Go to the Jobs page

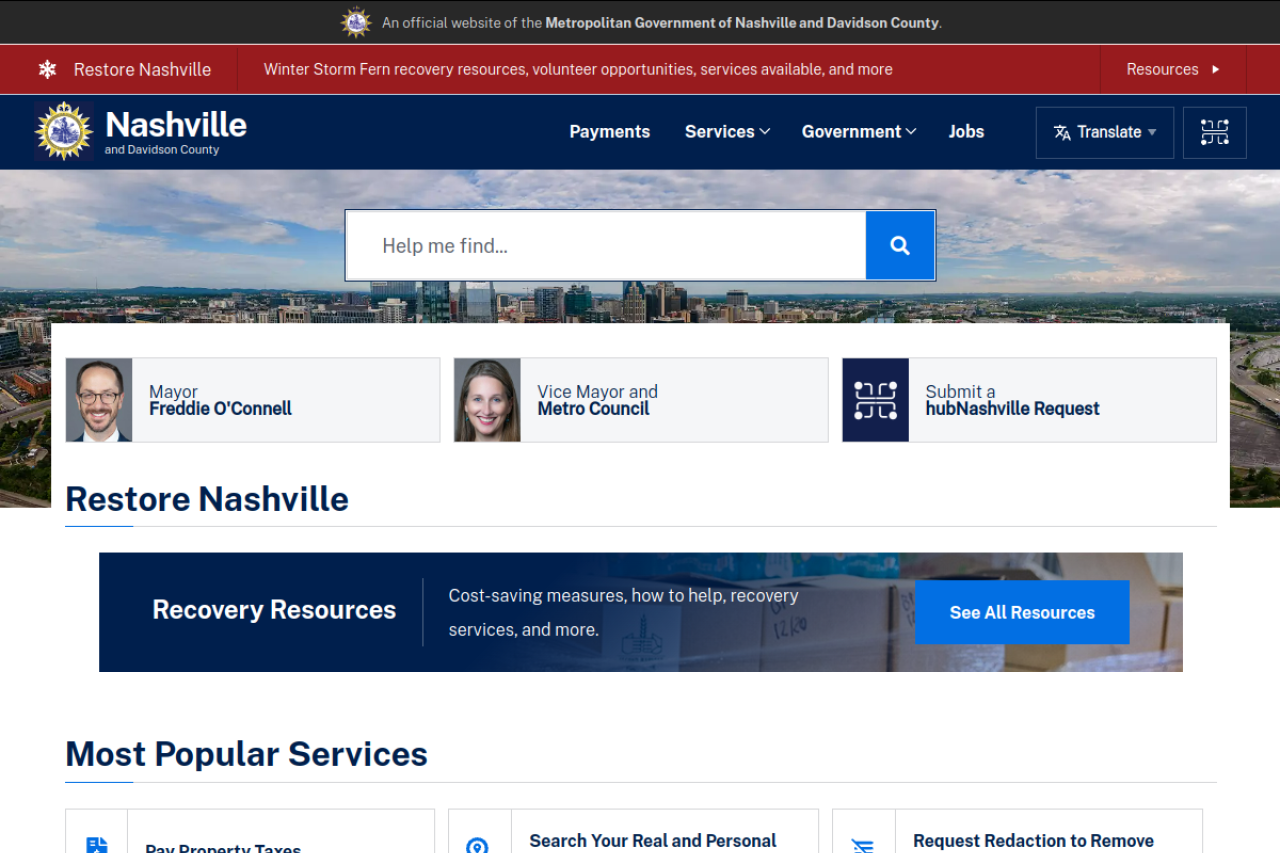pyautogui.click(x=966, y=131)
